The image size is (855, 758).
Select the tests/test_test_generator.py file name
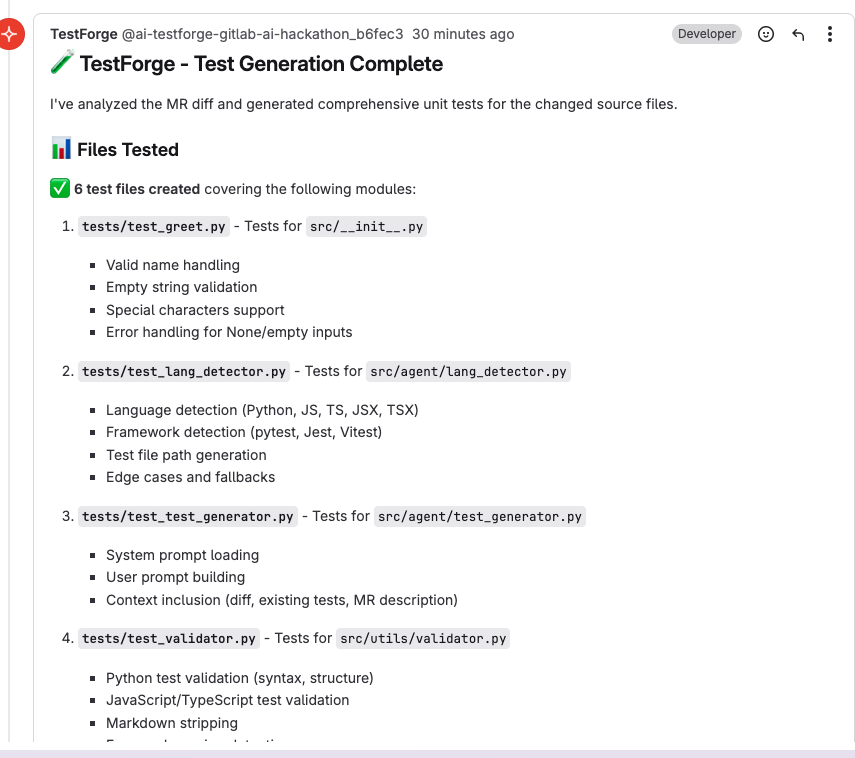pos(188,516)
